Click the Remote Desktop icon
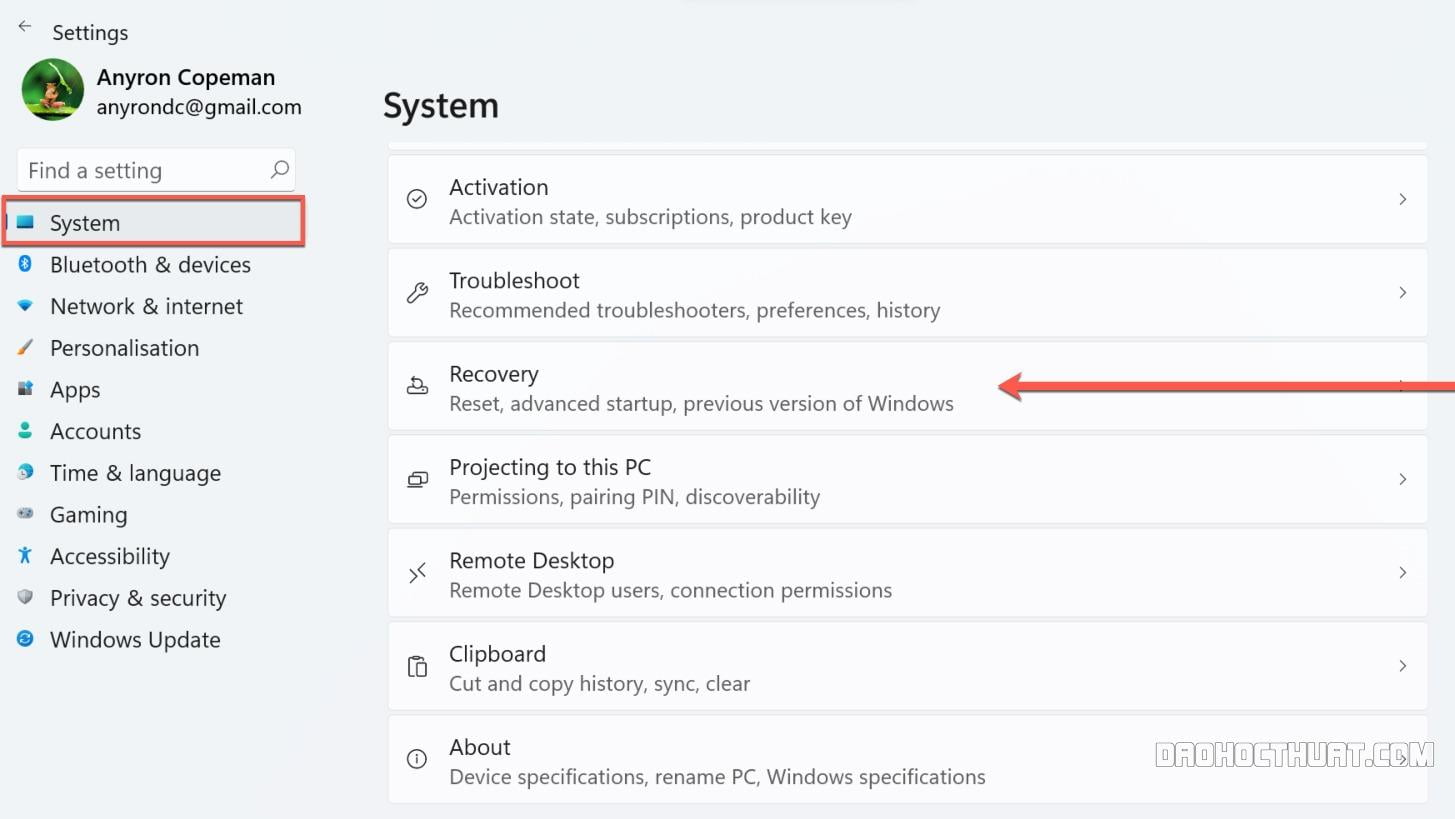 tap(417, 572)
